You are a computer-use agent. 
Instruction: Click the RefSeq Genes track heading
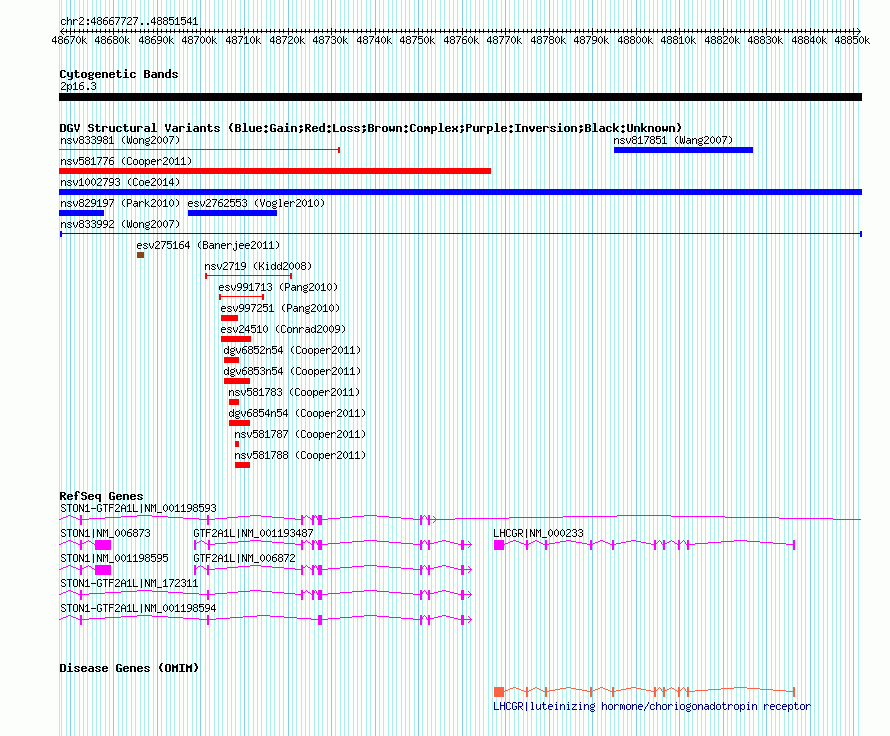[x=101, y=495]
